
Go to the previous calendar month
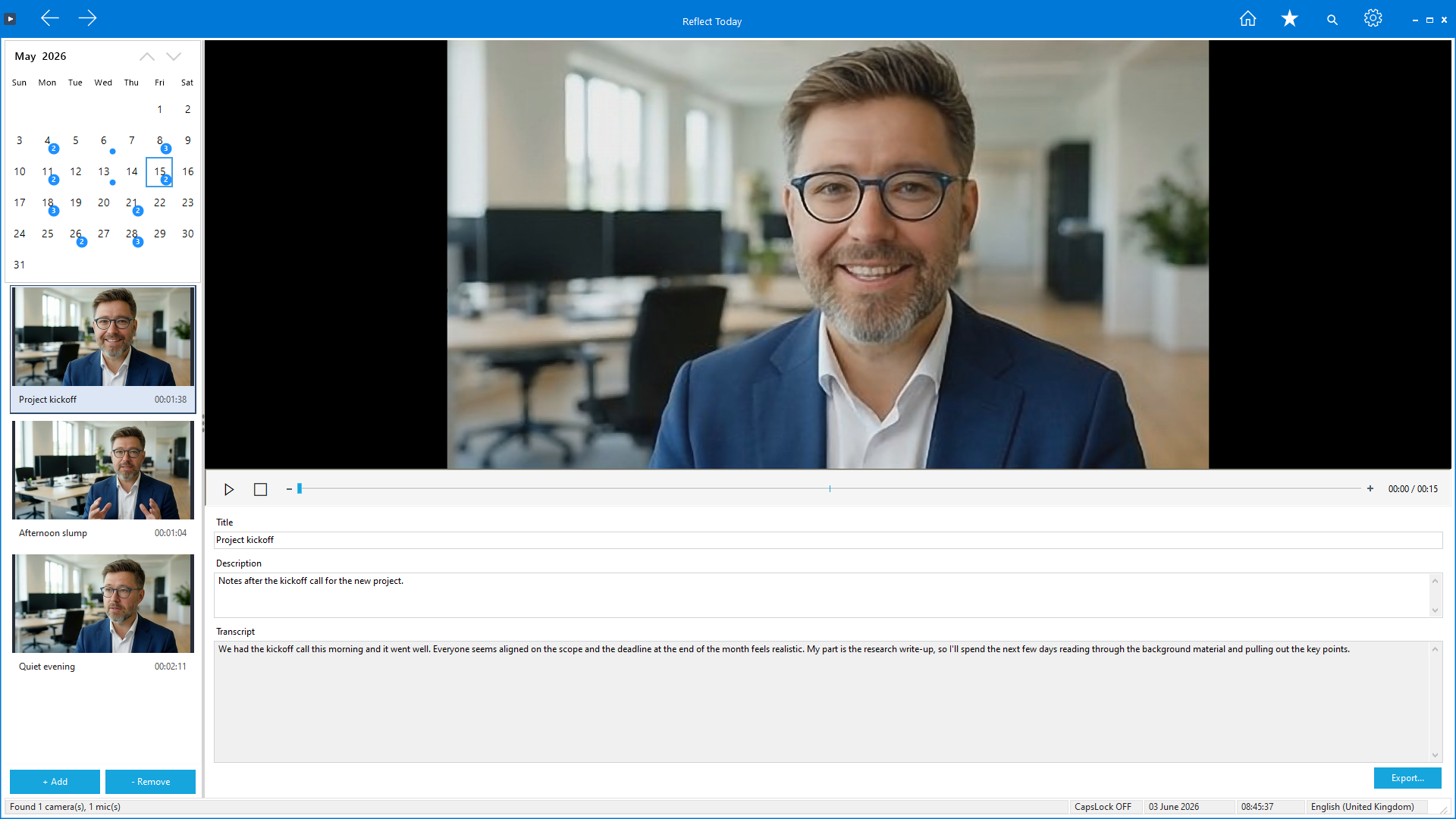pyautogui.click(x=146, y=57)
